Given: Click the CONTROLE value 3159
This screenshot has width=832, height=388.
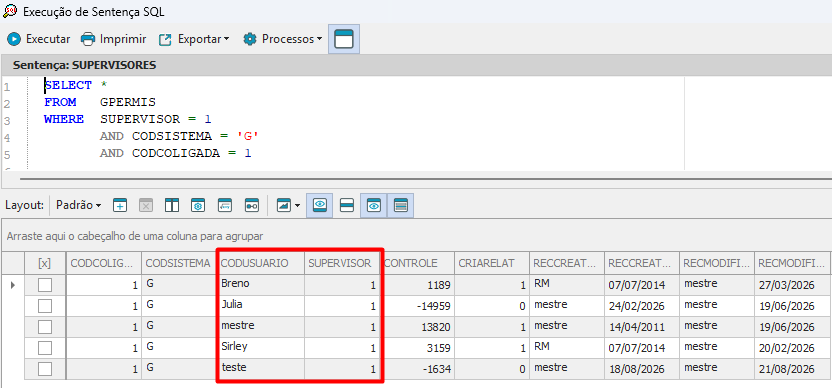Looking at the screenshot, I should click(417, 348).
